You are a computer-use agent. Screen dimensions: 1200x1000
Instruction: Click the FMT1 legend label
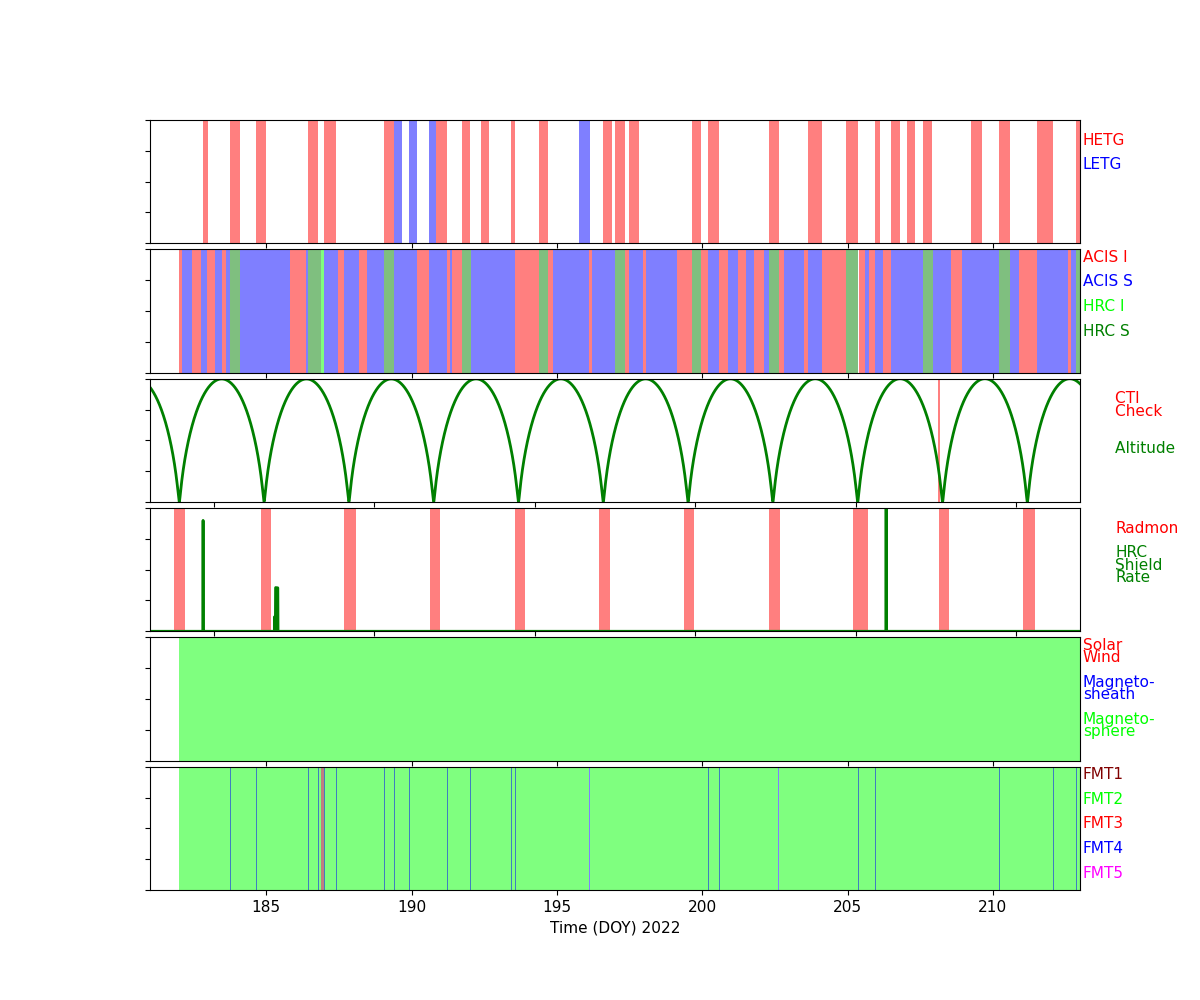1102,774
